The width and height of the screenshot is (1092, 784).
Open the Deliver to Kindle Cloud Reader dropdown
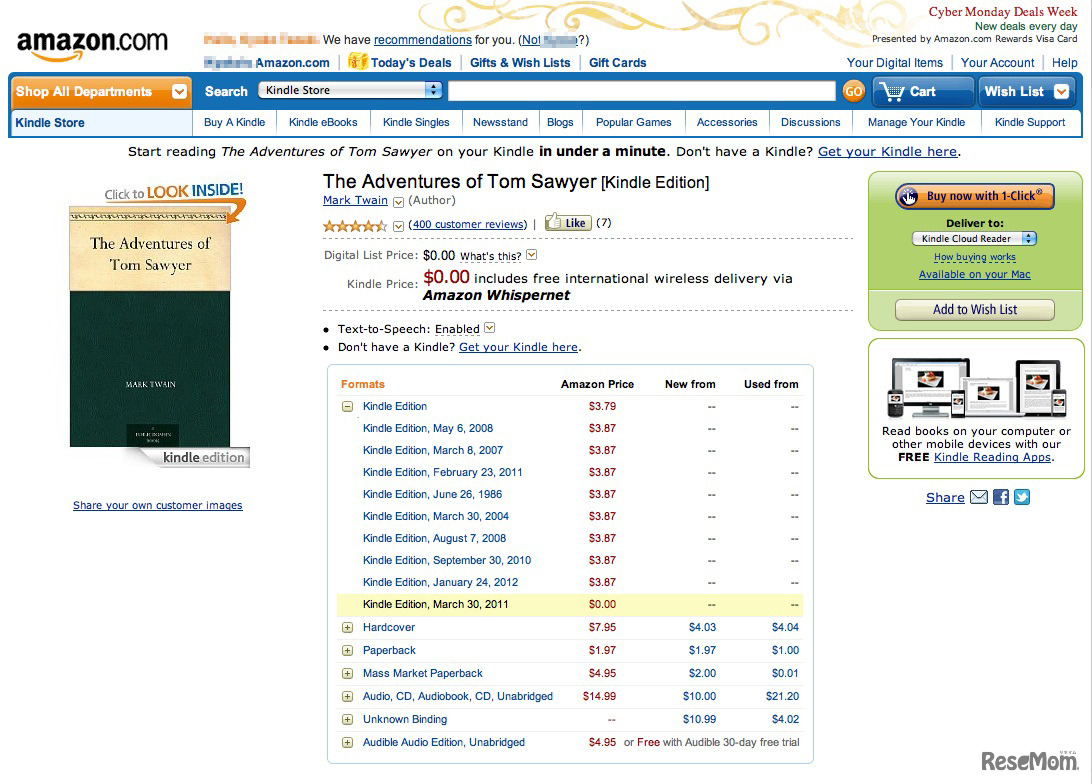pos(974,238)
